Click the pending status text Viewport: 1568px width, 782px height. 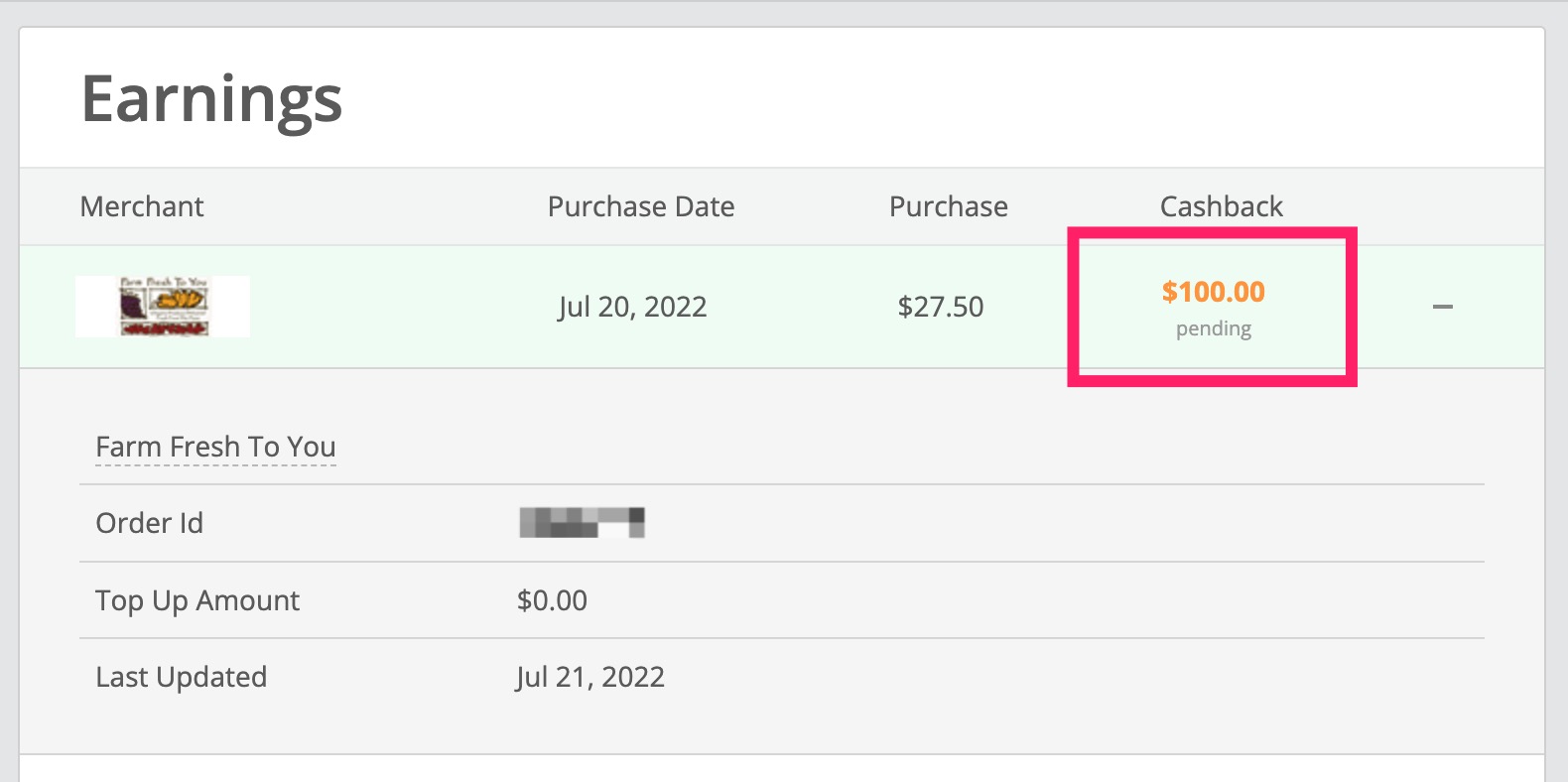(1213, 328)
